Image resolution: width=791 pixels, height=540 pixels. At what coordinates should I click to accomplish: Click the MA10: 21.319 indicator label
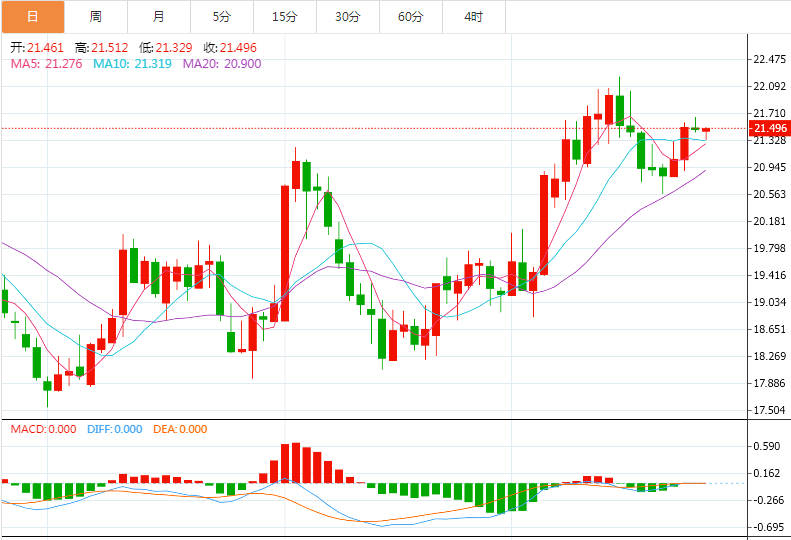click(x=133, y=64)
